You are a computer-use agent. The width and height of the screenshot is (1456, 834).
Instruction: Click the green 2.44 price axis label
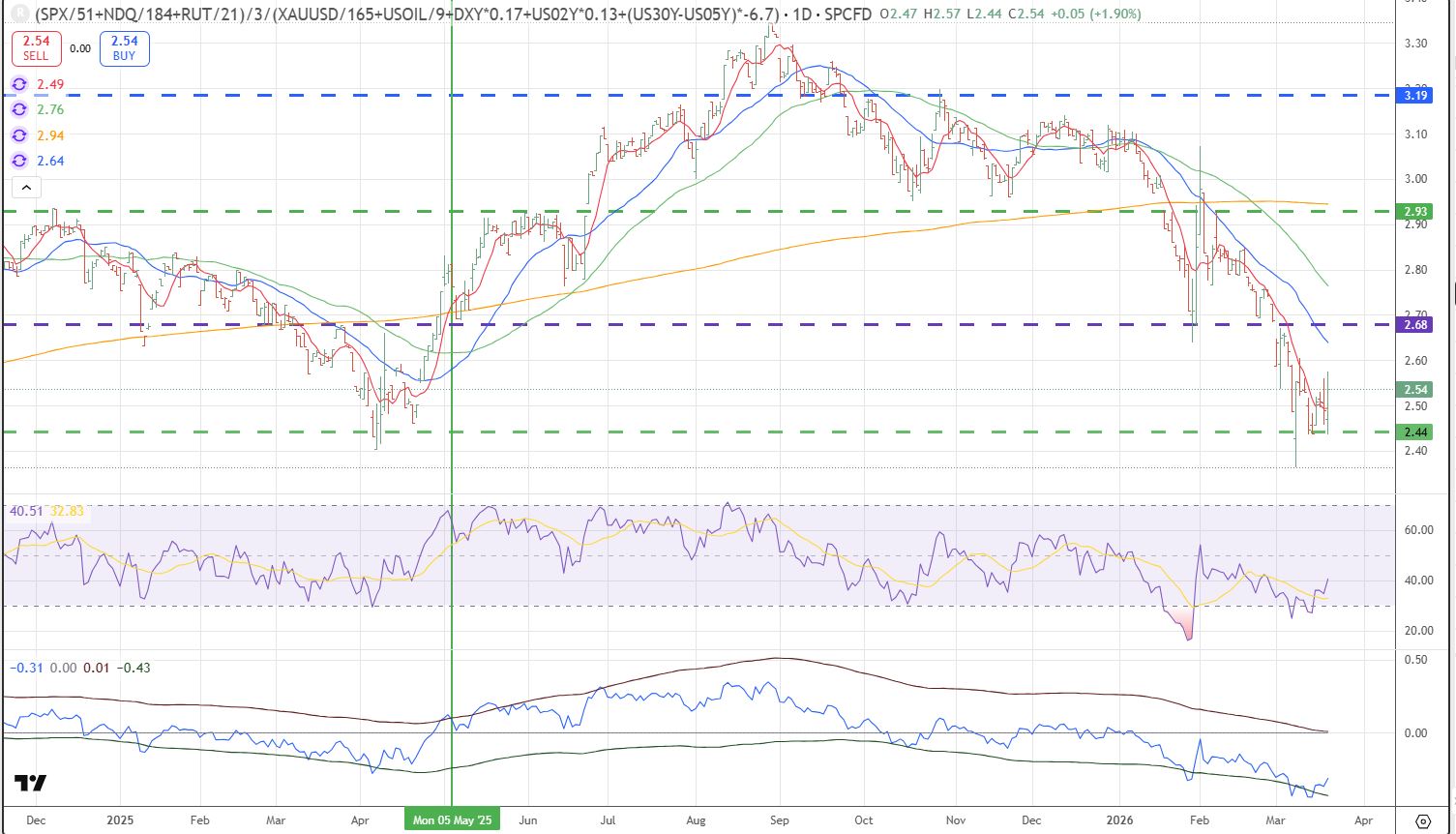point(1414,432)
